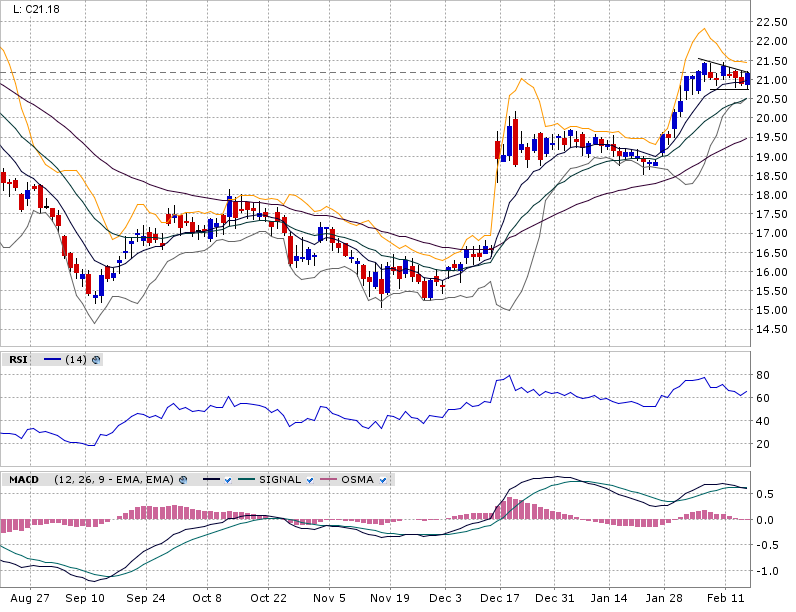The width and height of the screenshot is (796, 612).
Task: Click the teal SIGNAL line color swatch
Action: pyautogui.click(x=247, y=480)
